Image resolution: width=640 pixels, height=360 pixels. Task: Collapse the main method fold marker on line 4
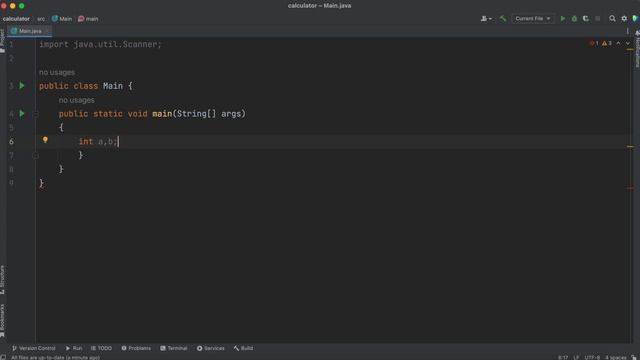pyautogui.click(x=35, y=114)
